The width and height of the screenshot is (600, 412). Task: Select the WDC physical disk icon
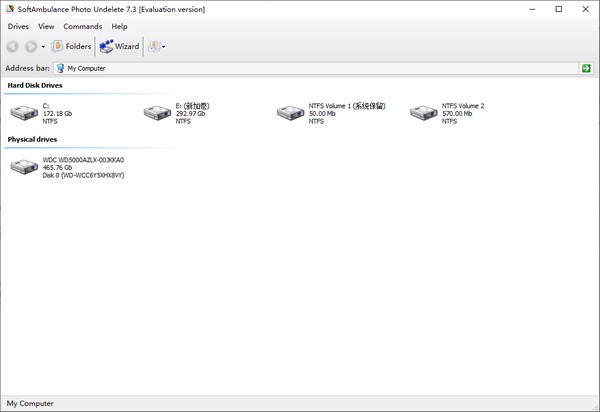pos(24,167)
